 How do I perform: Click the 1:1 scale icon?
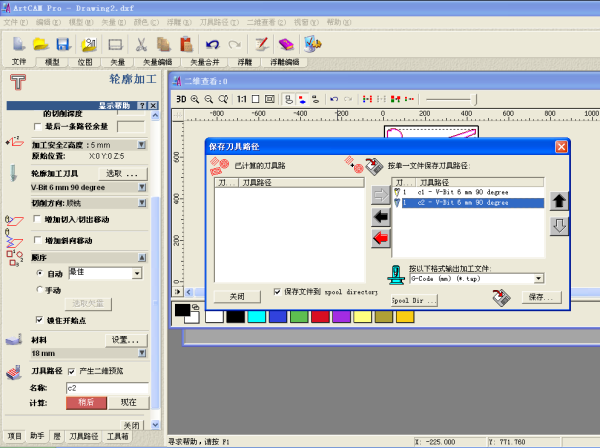pos(241,99)
